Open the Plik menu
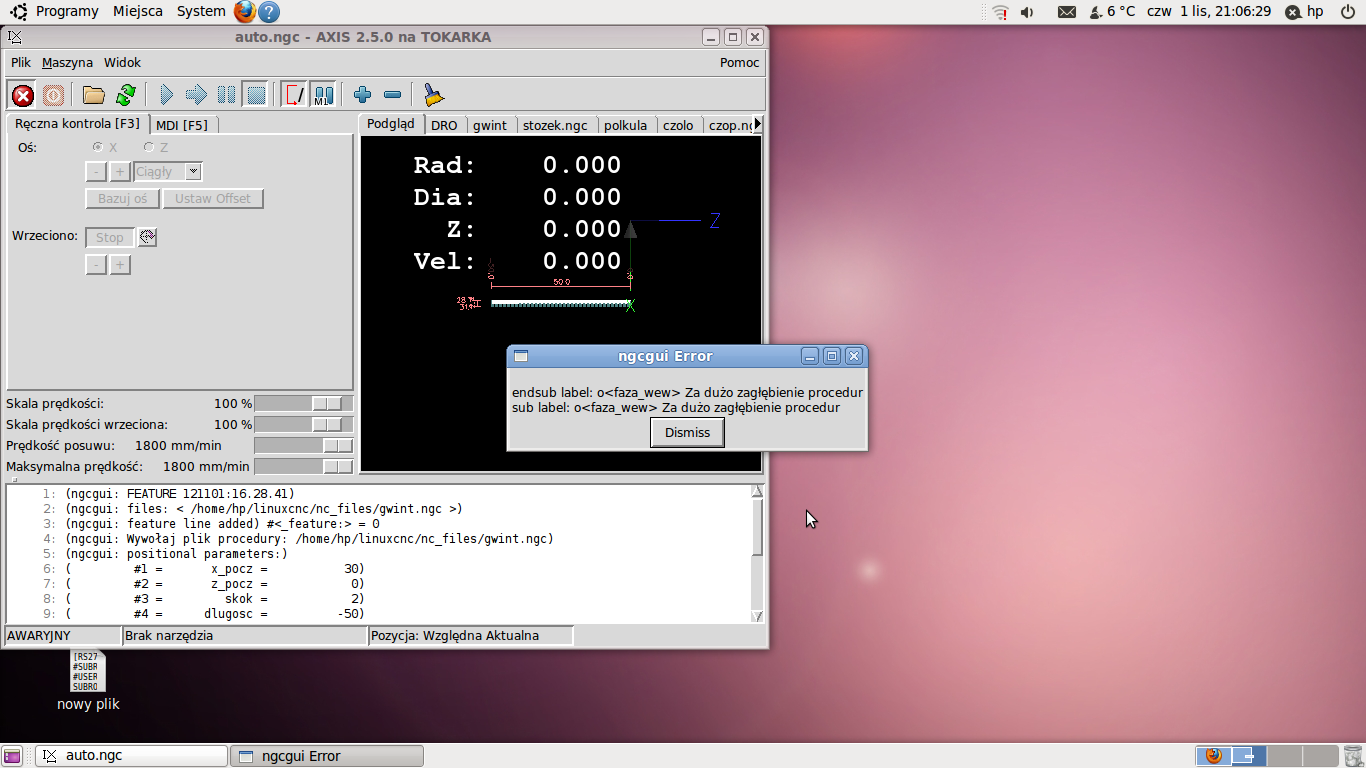This screenshot has height=768, width=1366. pyautogui.click(x=21, y=62)
